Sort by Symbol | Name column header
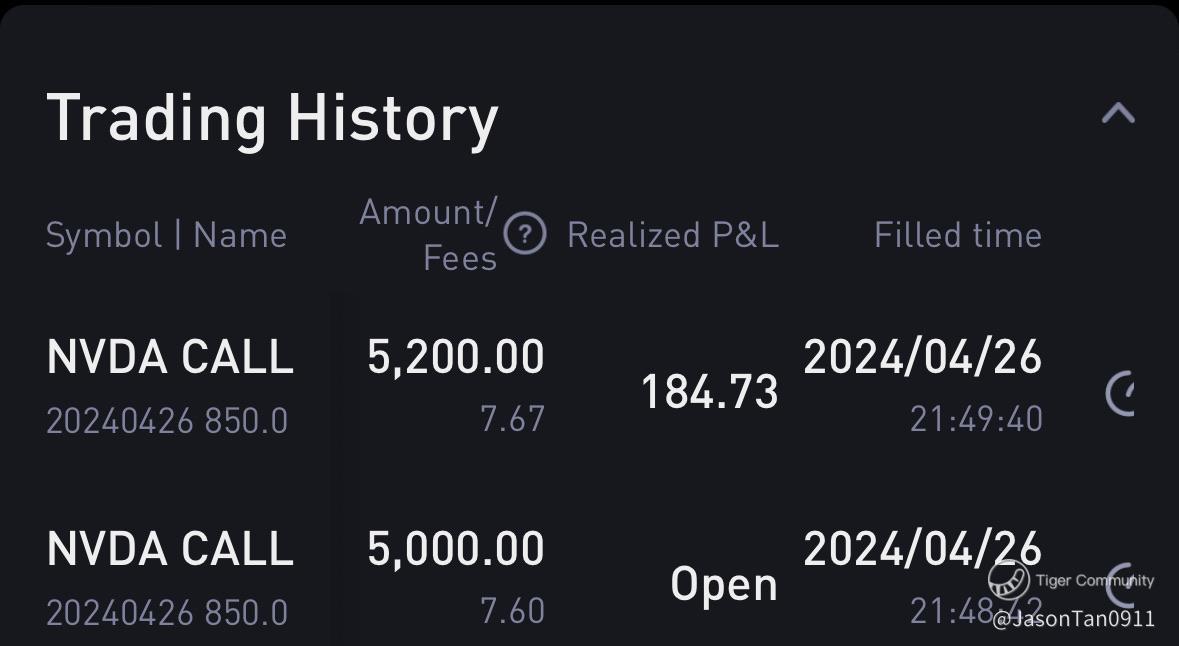Image resolution: width=1179 pixels, height=646 pixels. (166, 236)
